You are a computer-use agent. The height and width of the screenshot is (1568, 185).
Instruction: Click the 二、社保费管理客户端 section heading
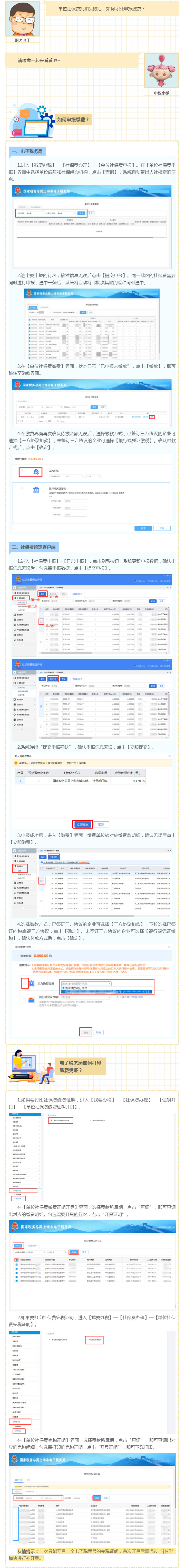[x=33, y=547]
